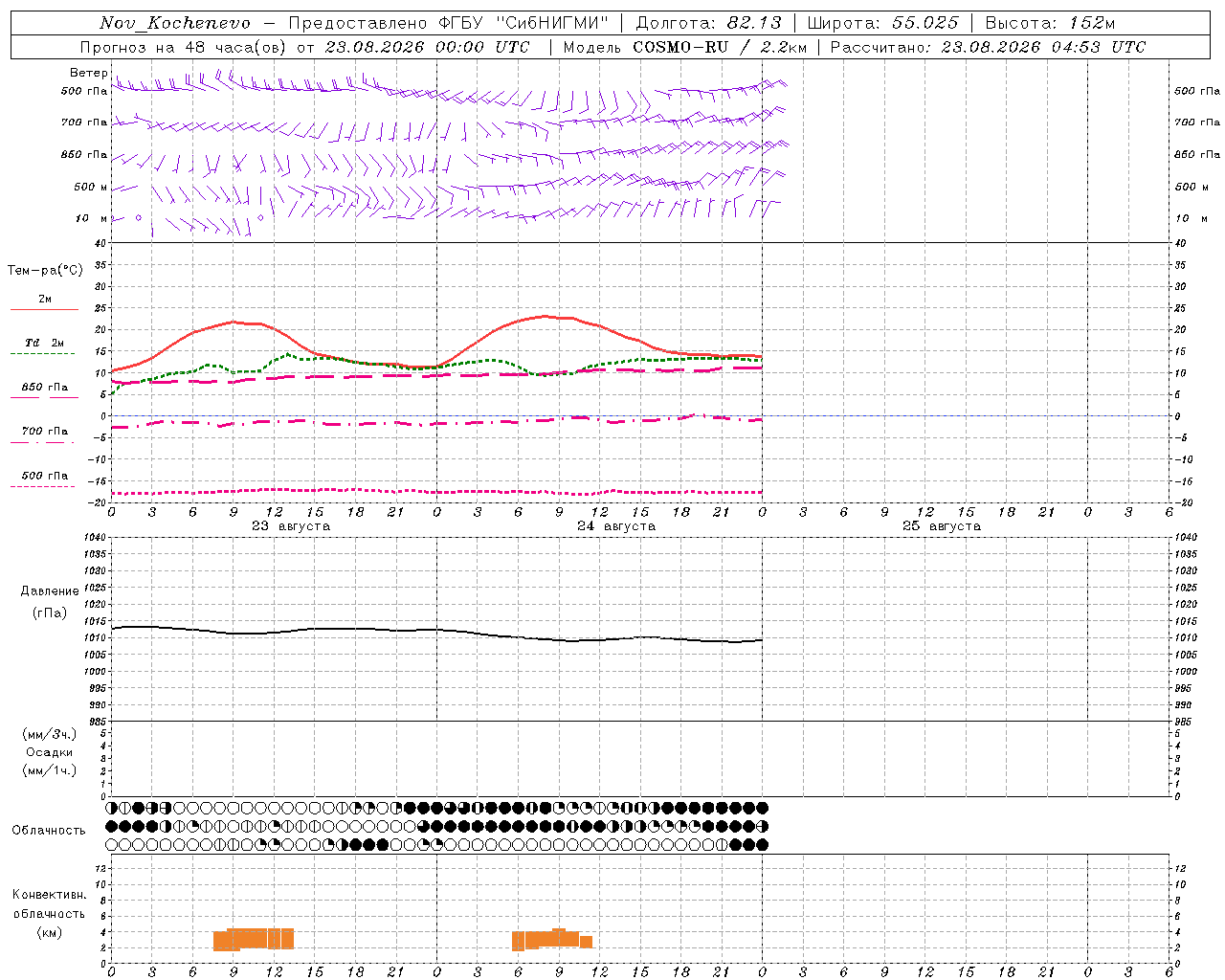Click the Тем-ра (°C) axis label
The width and height of the screenshot is (1225, 980).
click(45, 271)
